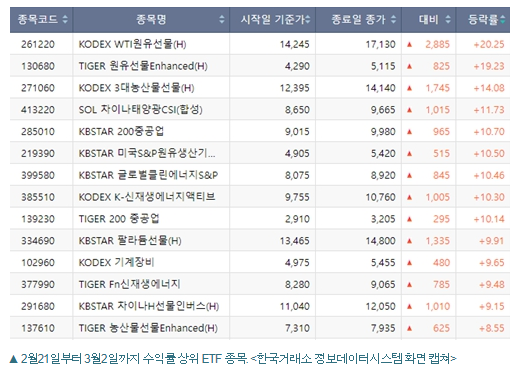Image resolution: width=519 pixels, height=369 pixels.
Task: Select KBSTAR 팔라듐선물(H) name
Action: point(130,241)
